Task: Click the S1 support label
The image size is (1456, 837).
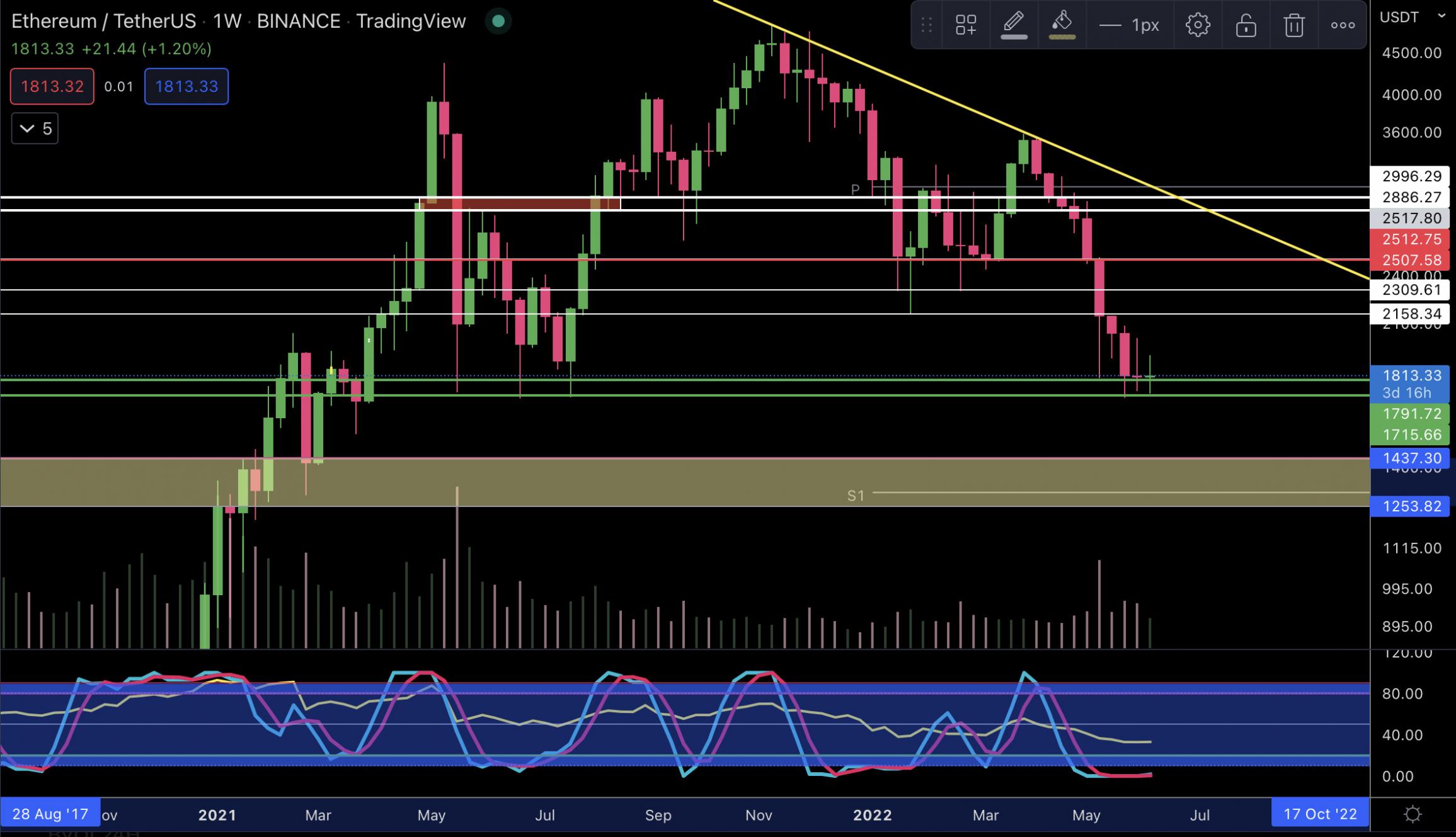Action: click(x=856, y=496)
